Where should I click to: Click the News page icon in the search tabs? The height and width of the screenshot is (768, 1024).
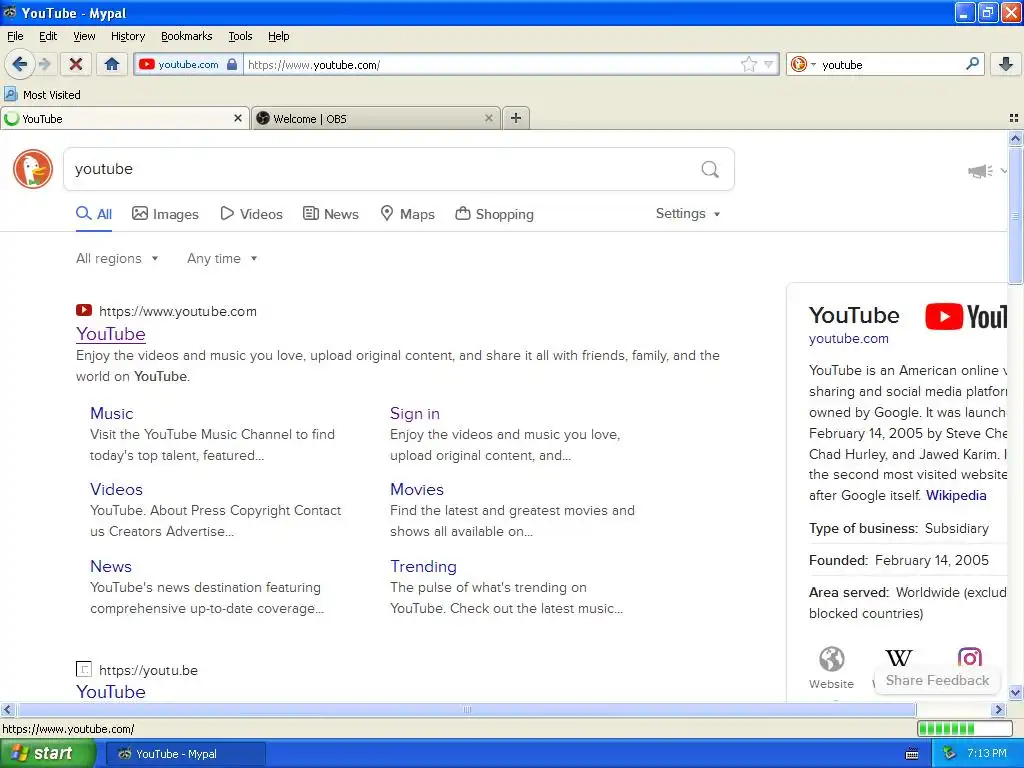point(311,214)
